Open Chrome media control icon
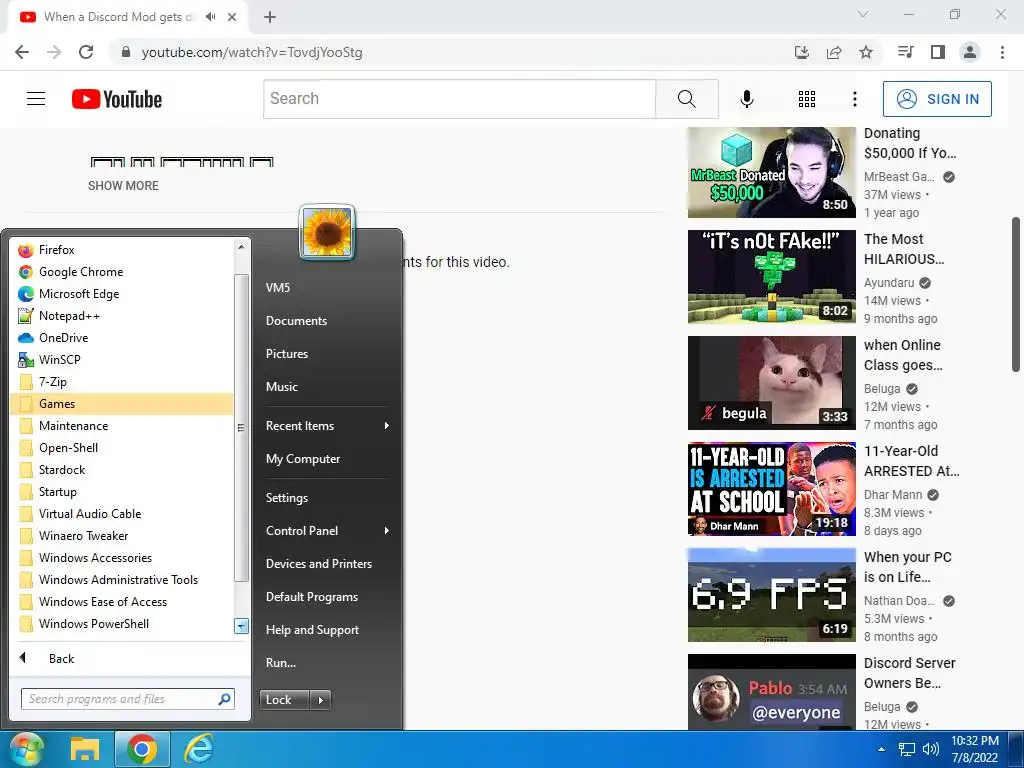This screenshot has width=1024, height=768. 905,52
